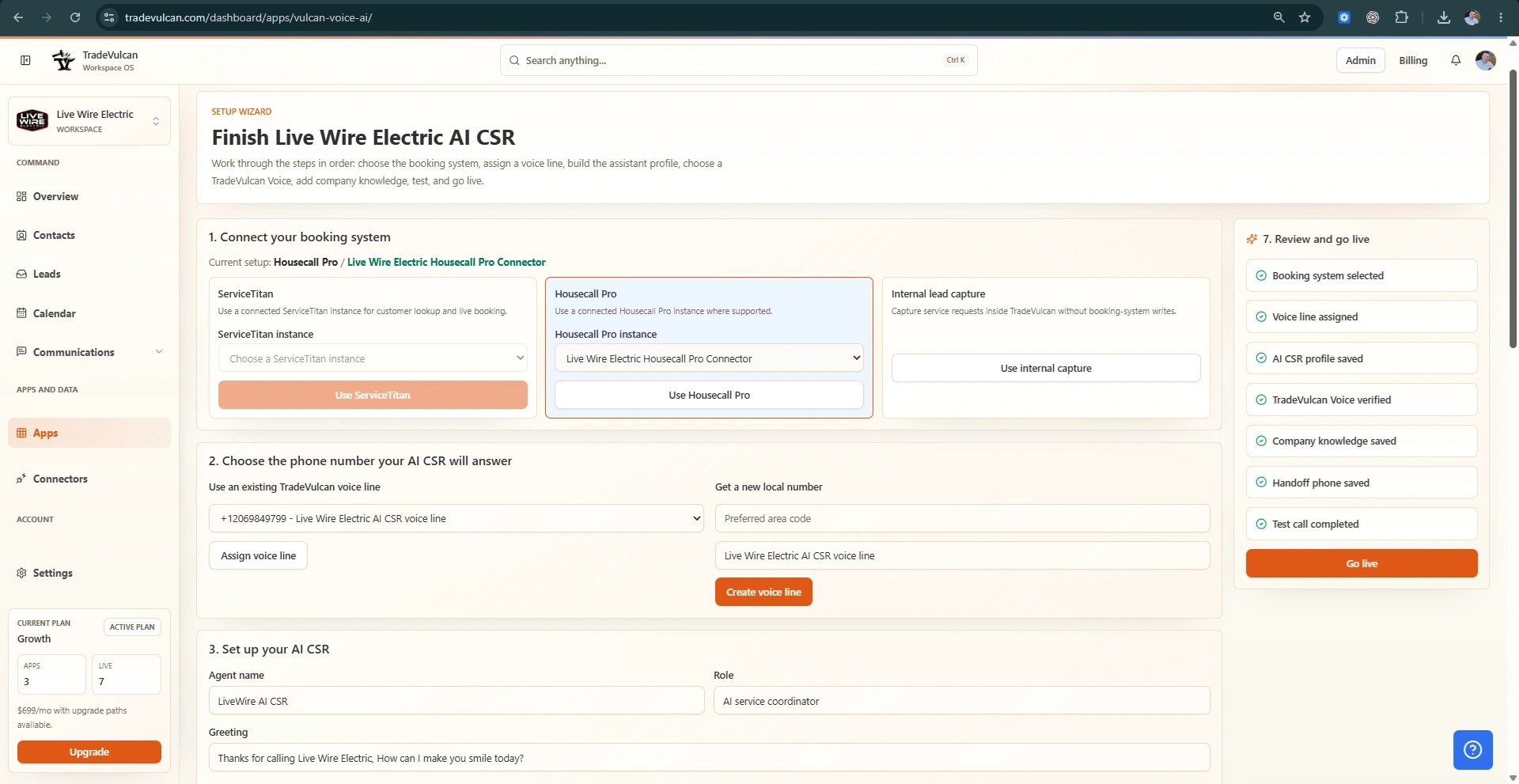The image size is (1519, 784).
Task: Open the existing voice line dropdown
Action: 456,518
